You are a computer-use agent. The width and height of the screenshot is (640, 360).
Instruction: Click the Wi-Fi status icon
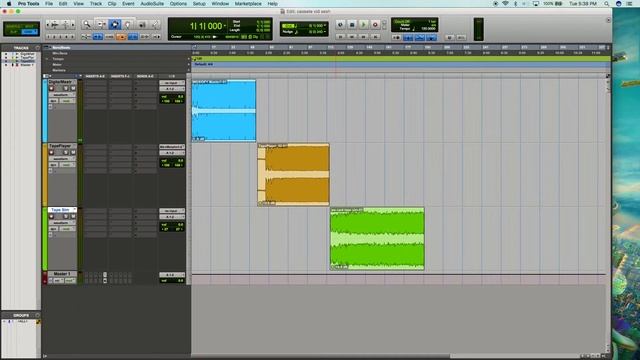[x=505, y=4]
